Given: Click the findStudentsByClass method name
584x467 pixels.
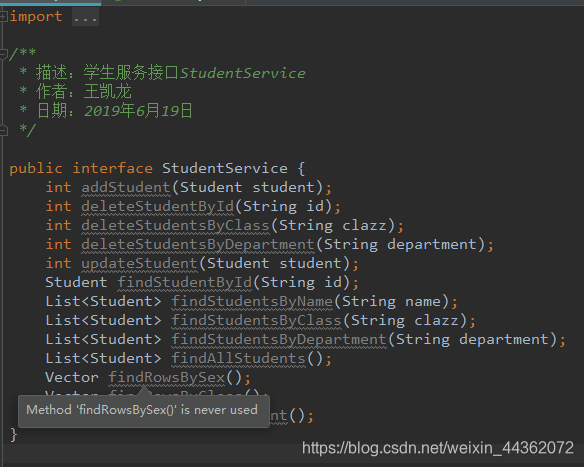Looking at the screenshot, I should pyautogui.click(x=257, y=321).
